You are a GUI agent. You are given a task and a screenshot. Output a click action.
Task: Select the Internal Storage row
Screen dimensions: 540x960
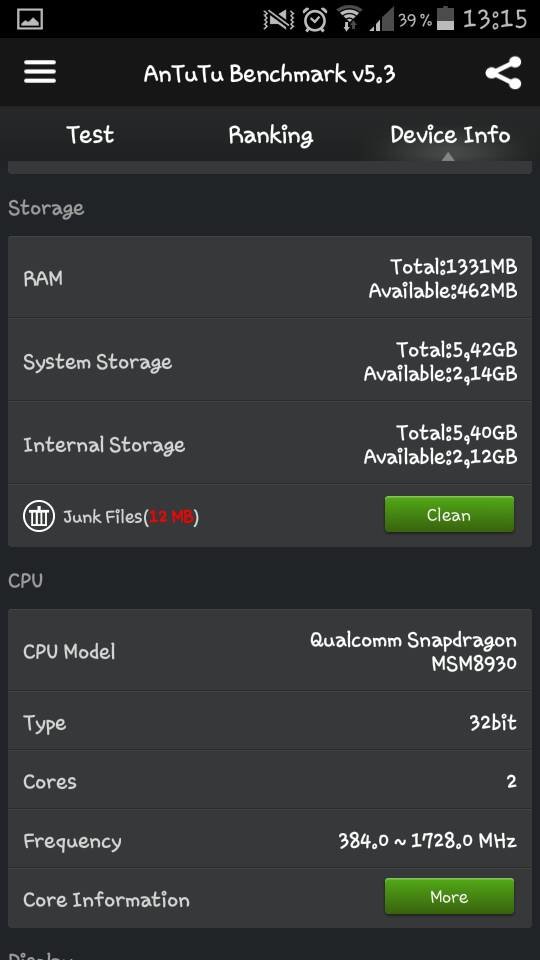click(270, 444)
